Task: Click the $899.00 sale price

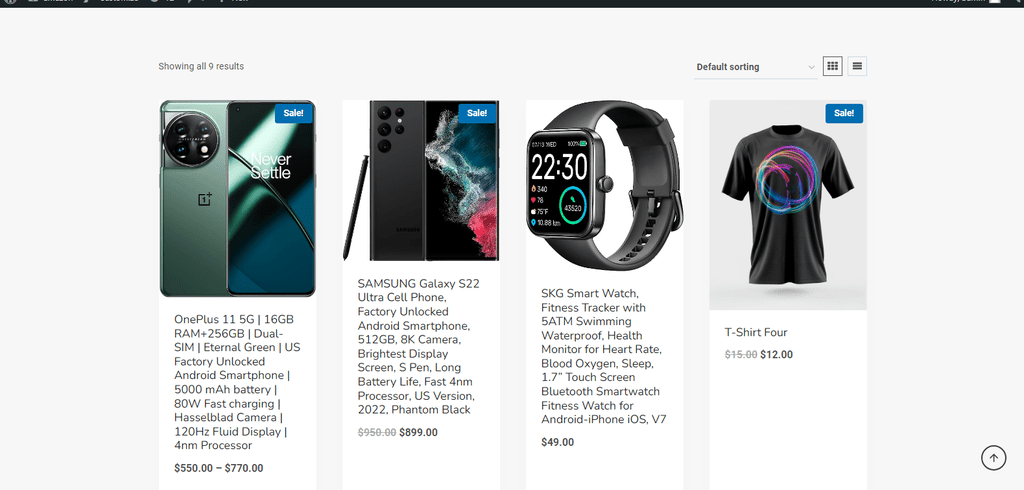Action: pos(419,433)
